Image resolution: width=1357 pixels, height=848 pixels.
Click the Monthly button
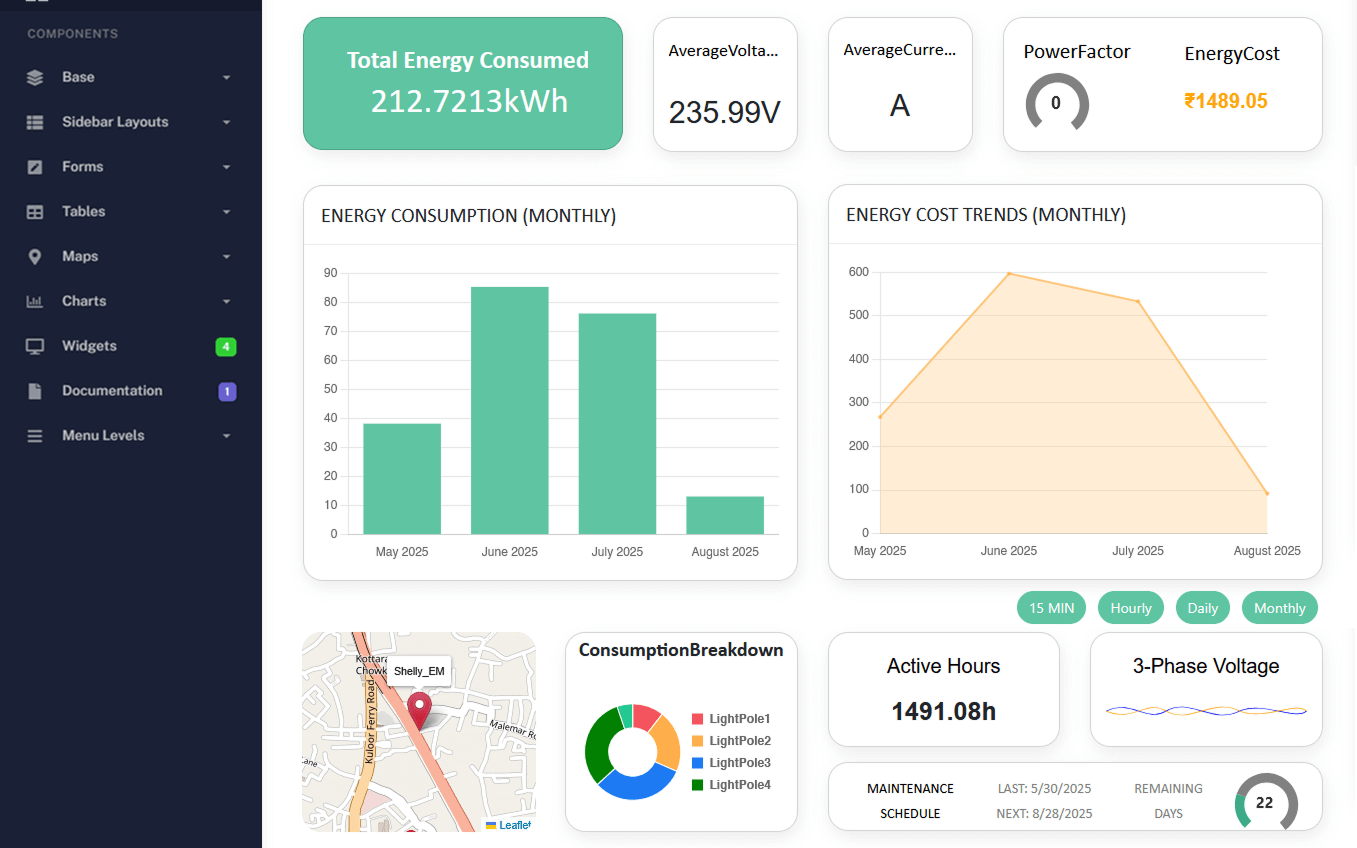[x=1279, y=607]
